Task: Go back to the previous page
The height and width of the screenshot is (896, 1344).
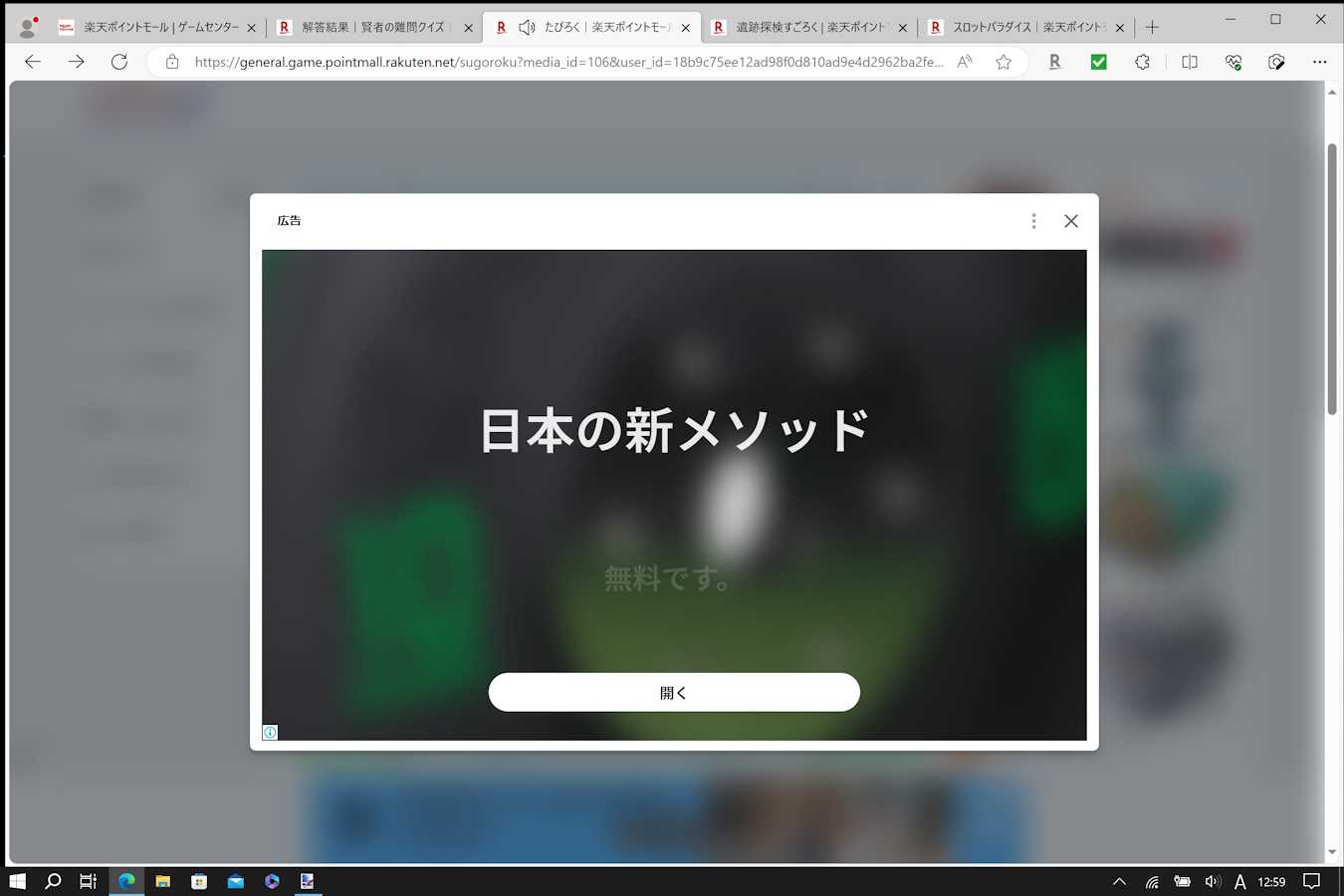Action: (x=33, y=62)
